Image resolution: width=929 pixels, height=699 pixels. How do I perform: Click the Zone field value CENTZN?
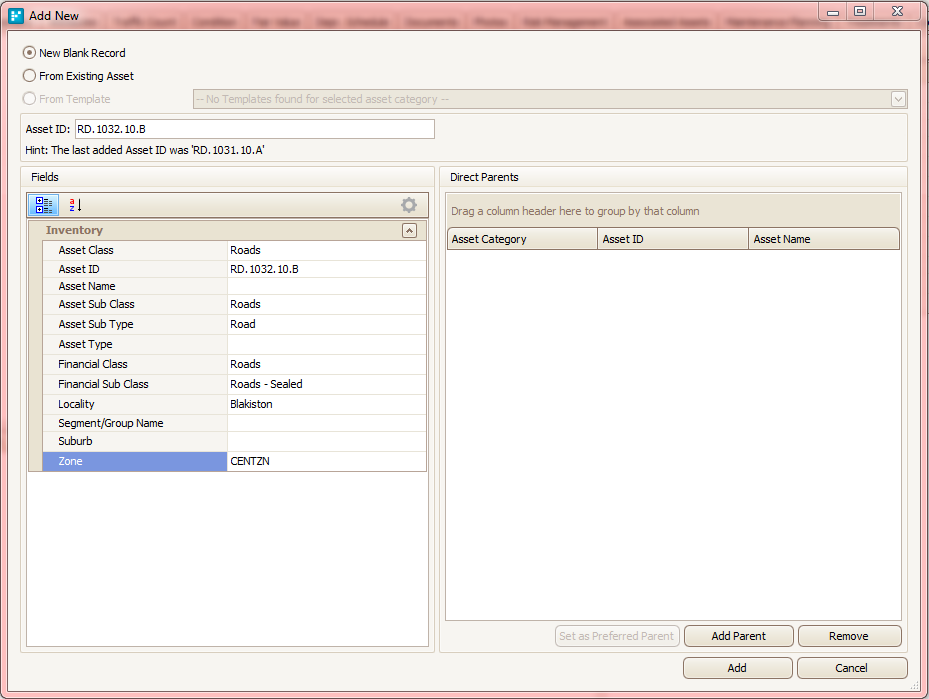tap(326, 461)
